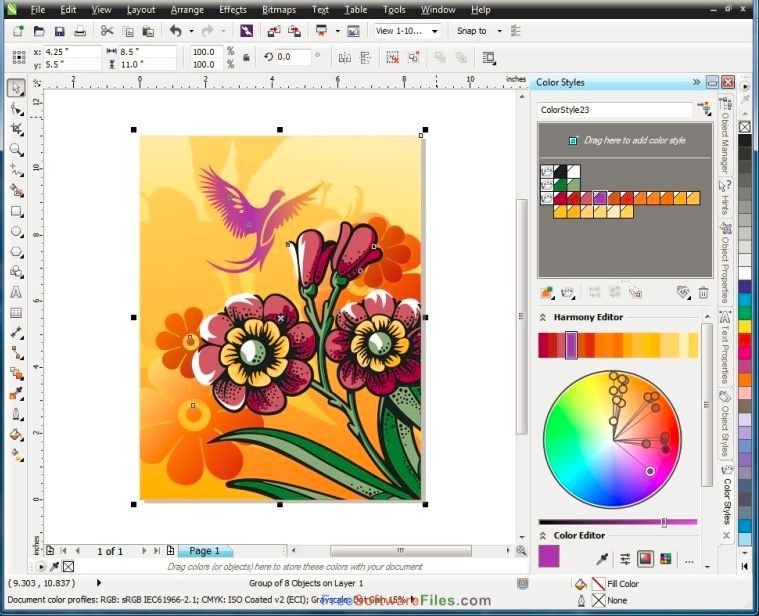Click the eyedropper in Color Editor
Viewport: 759px width, 616px height.
point(602,559)
